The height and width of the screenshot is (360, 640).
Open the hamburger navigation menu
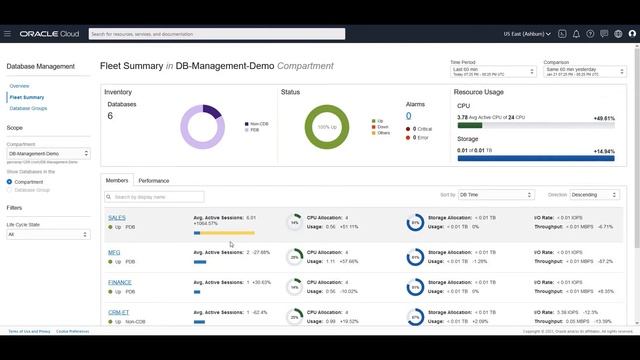click(x=7, y=34)
